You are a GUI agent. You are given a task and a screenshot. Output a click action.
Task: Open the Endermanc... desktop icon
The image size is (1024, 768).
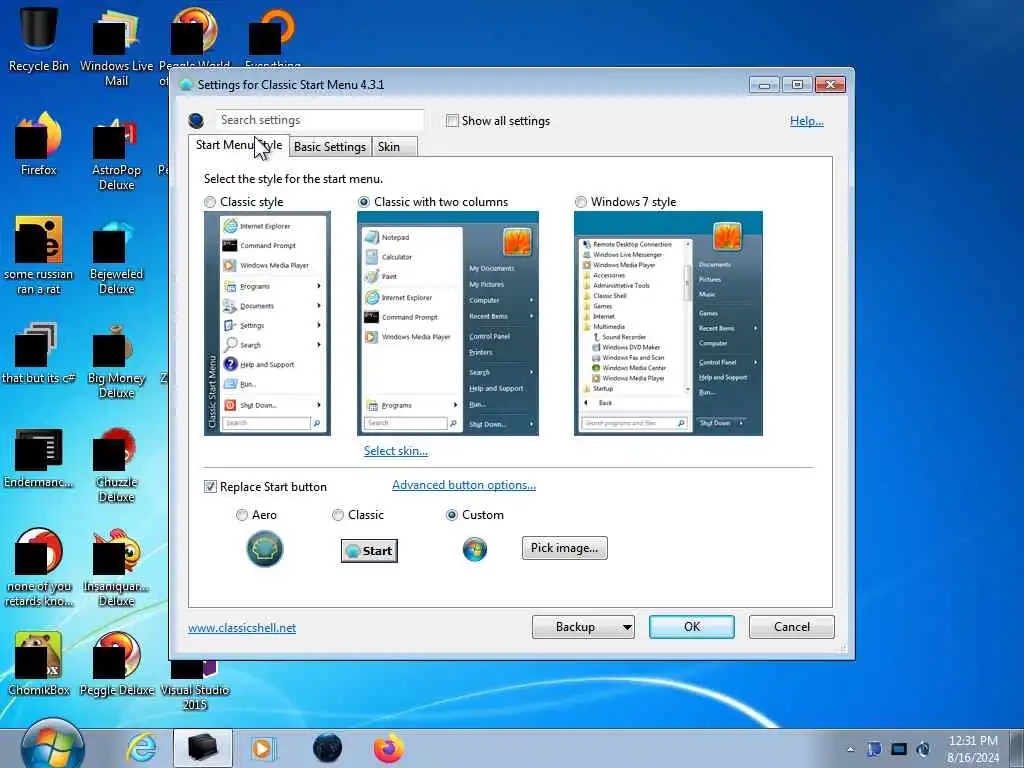(39, 458)
